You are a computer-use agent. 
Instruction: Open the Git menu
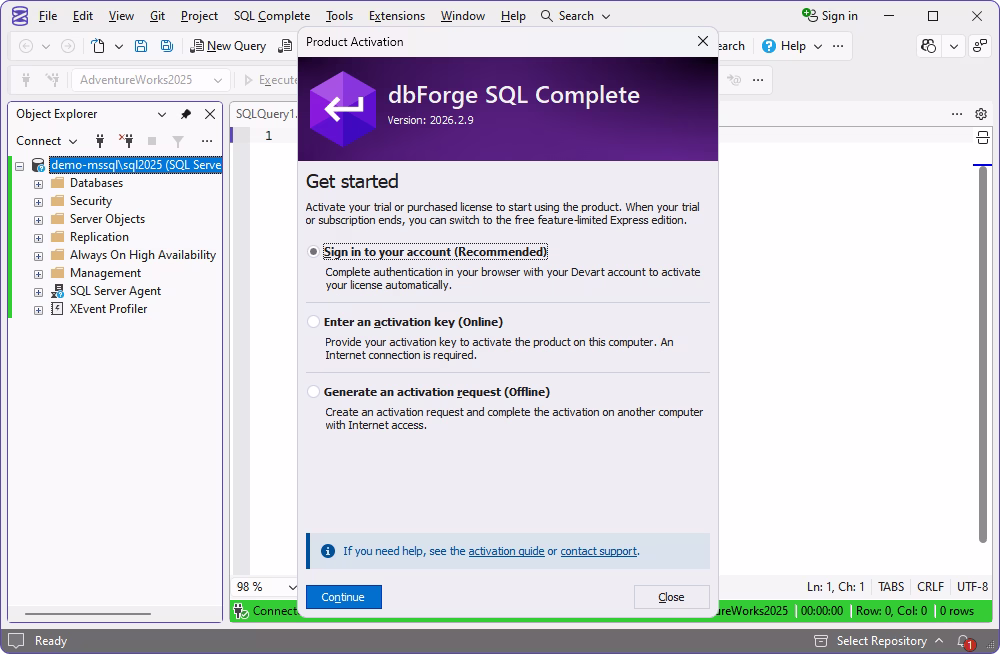(157, 16)
